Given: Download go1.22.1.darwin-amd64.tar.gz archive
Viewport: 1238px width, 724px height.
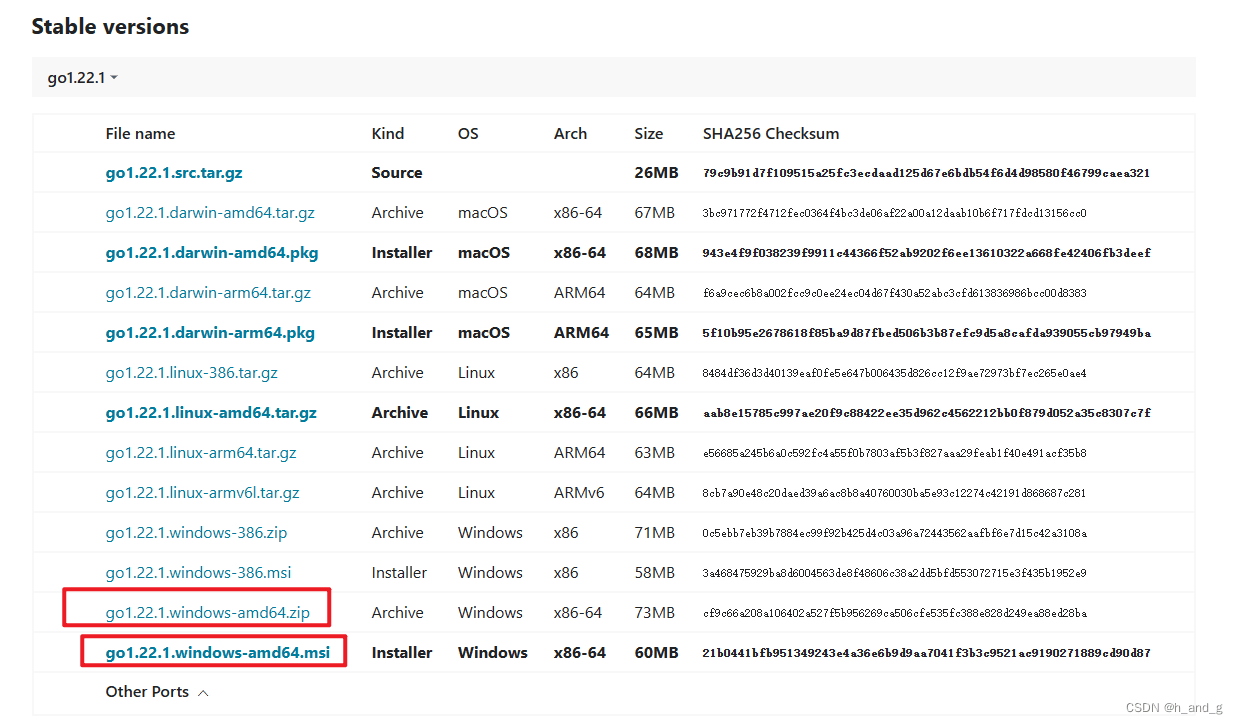Looking at the screenshot, I should point(210,213).
